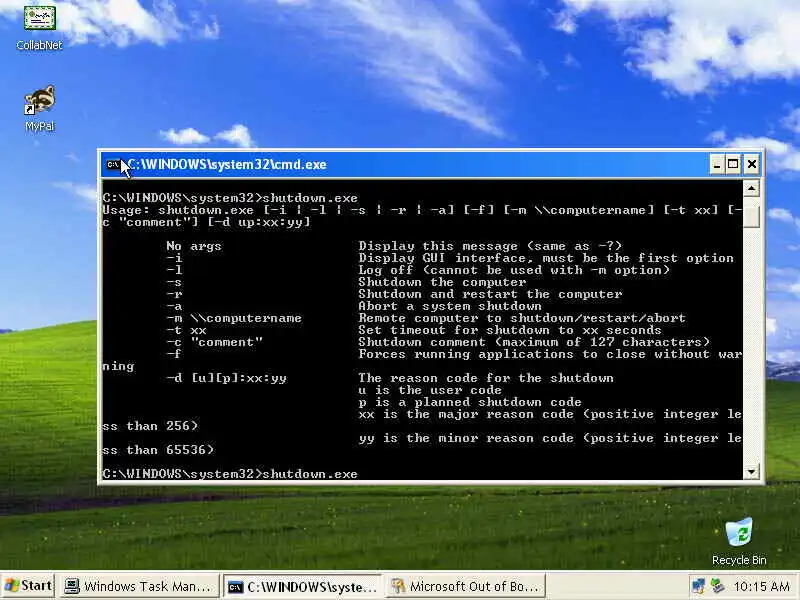This screenshot has width=800, height=600.
Task: Click 'Abort a system shutdown' text
Action: (450, 306)
